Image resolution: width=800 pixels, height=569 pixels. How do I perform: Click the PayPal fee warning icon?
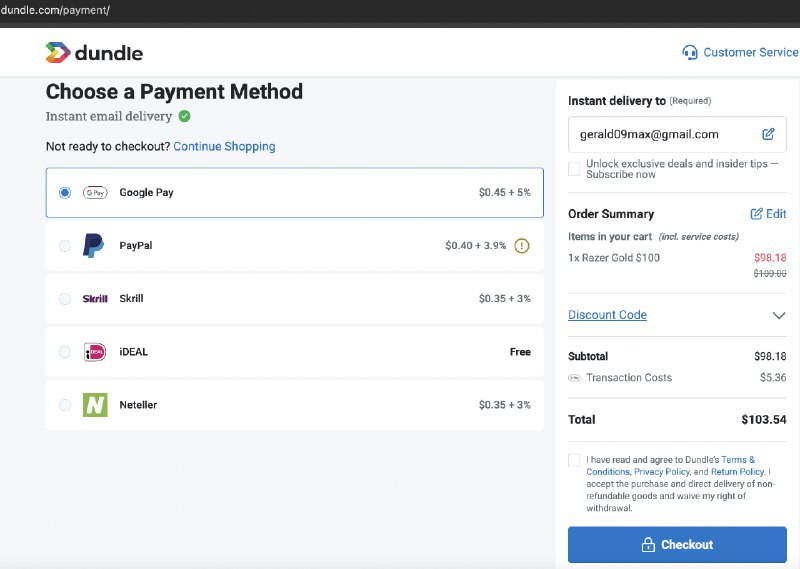(x=521, y=245)
